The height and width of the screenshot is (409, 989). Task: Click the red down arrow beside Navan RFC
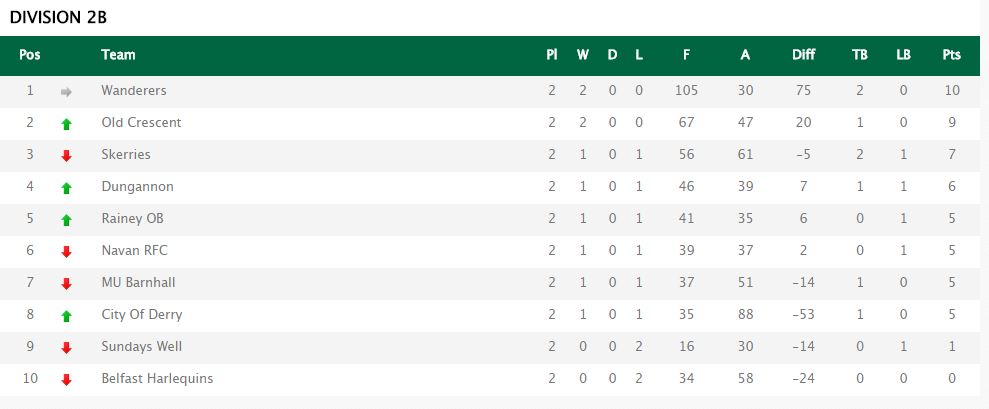(x=67, y=252)
